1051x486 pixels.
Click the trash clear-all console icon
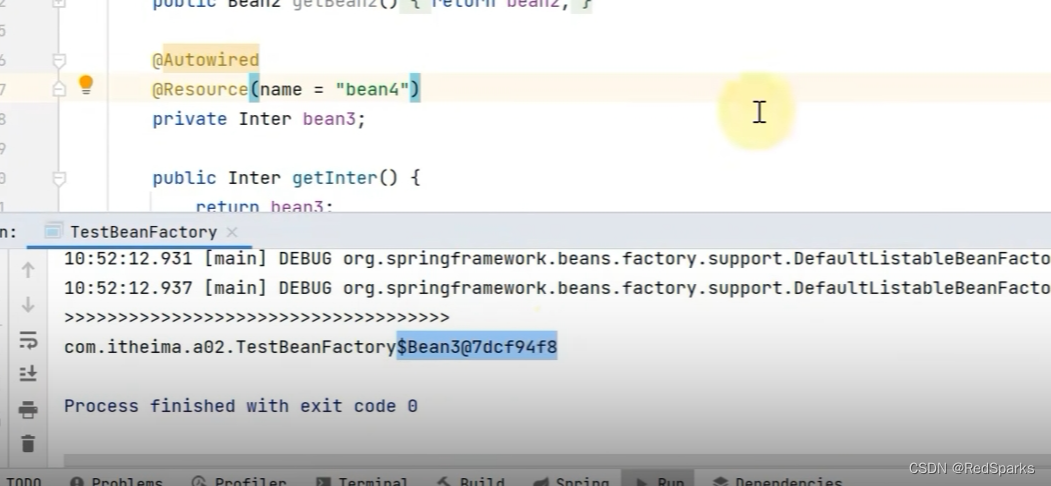[27, 444]
